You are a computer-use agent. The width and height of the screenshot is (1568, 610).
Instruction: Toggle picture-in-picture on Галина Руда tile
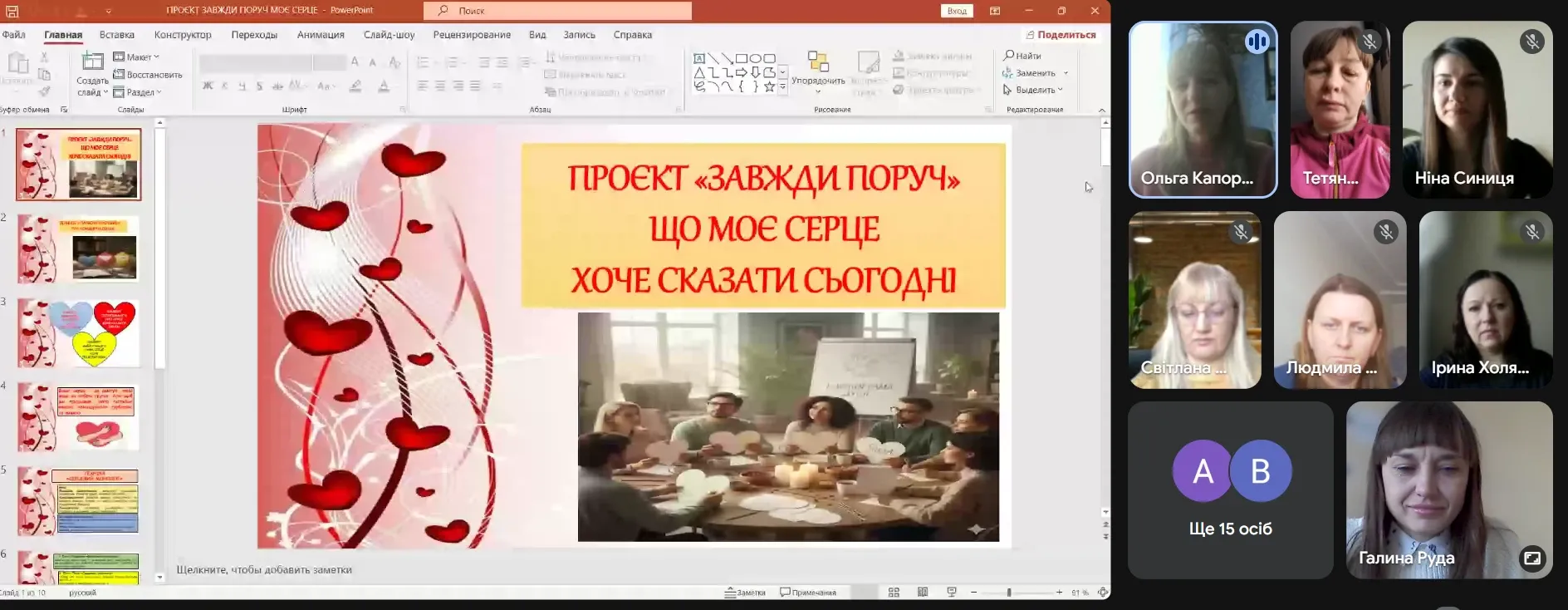pyautogui.click(x=1531, y=558)
